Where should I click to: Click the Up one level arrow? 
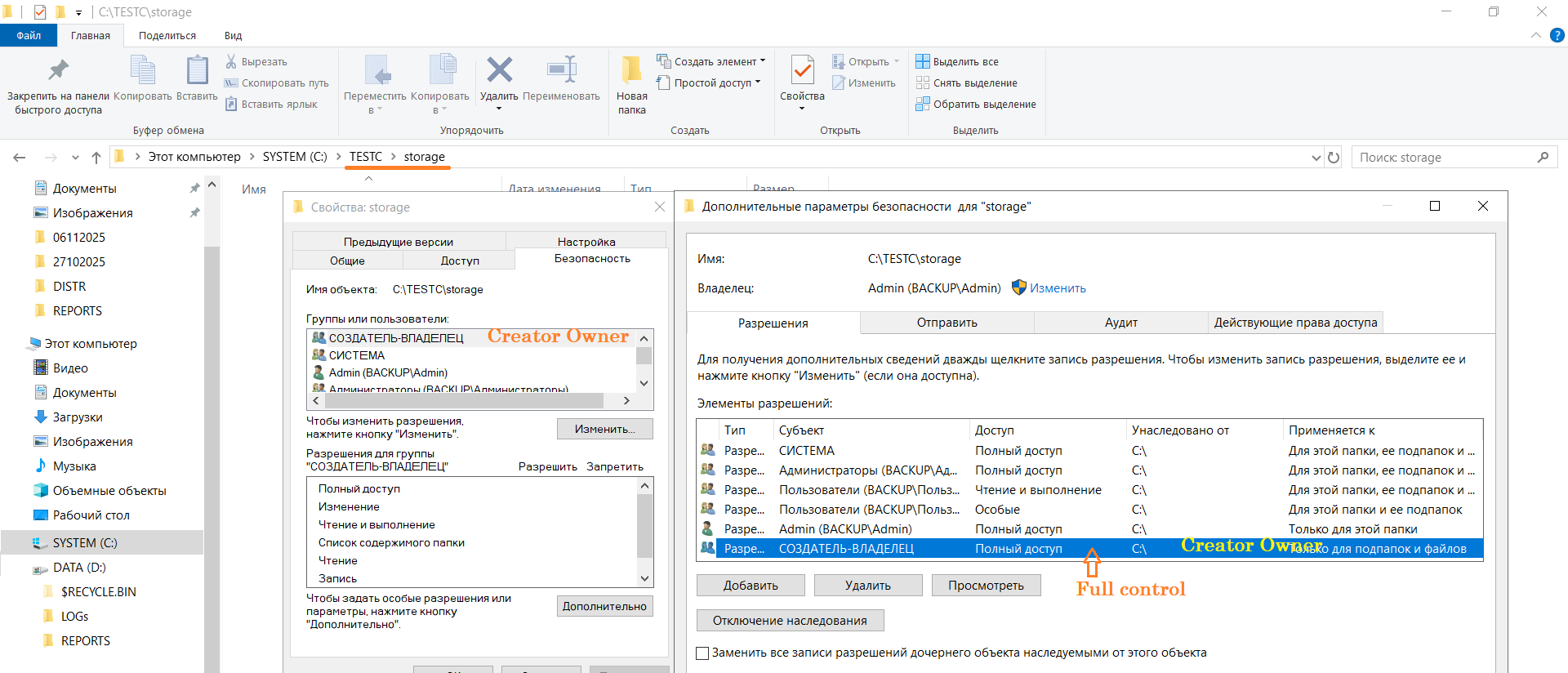tap(96, 157)
